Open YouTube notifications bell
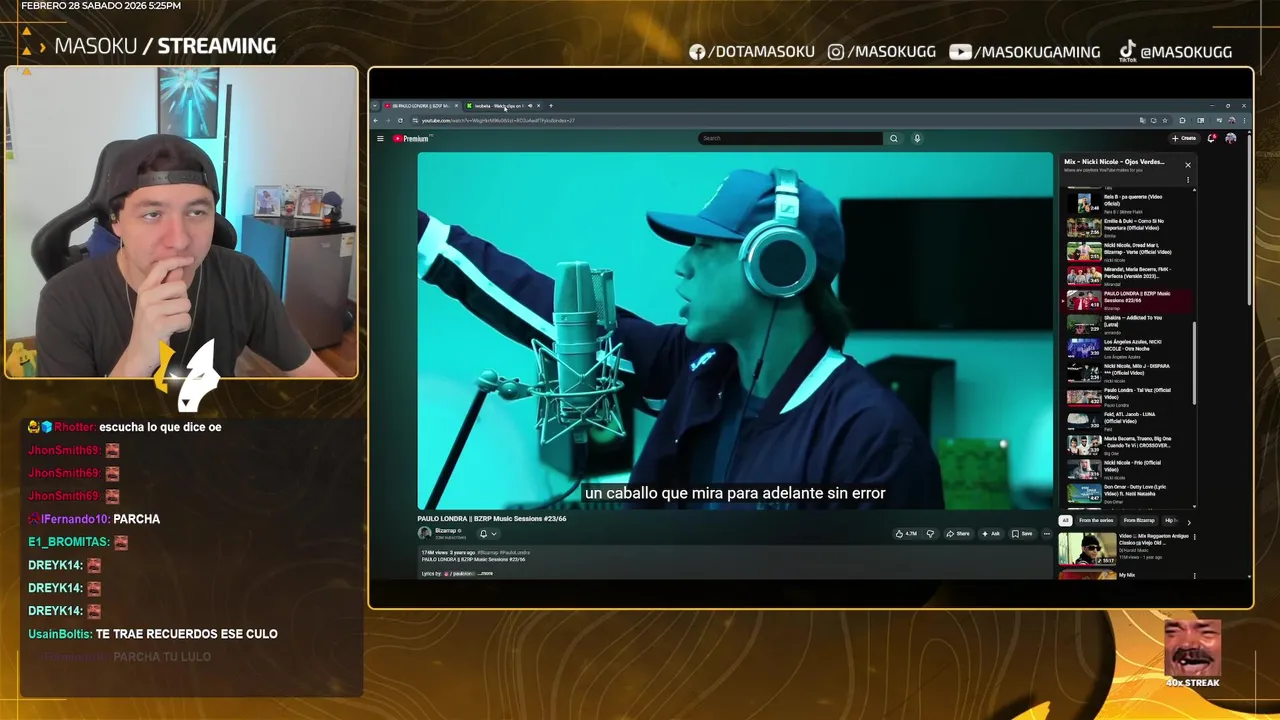The height and width of the screenshot is (720, 1280). [x=1212, y=138]
